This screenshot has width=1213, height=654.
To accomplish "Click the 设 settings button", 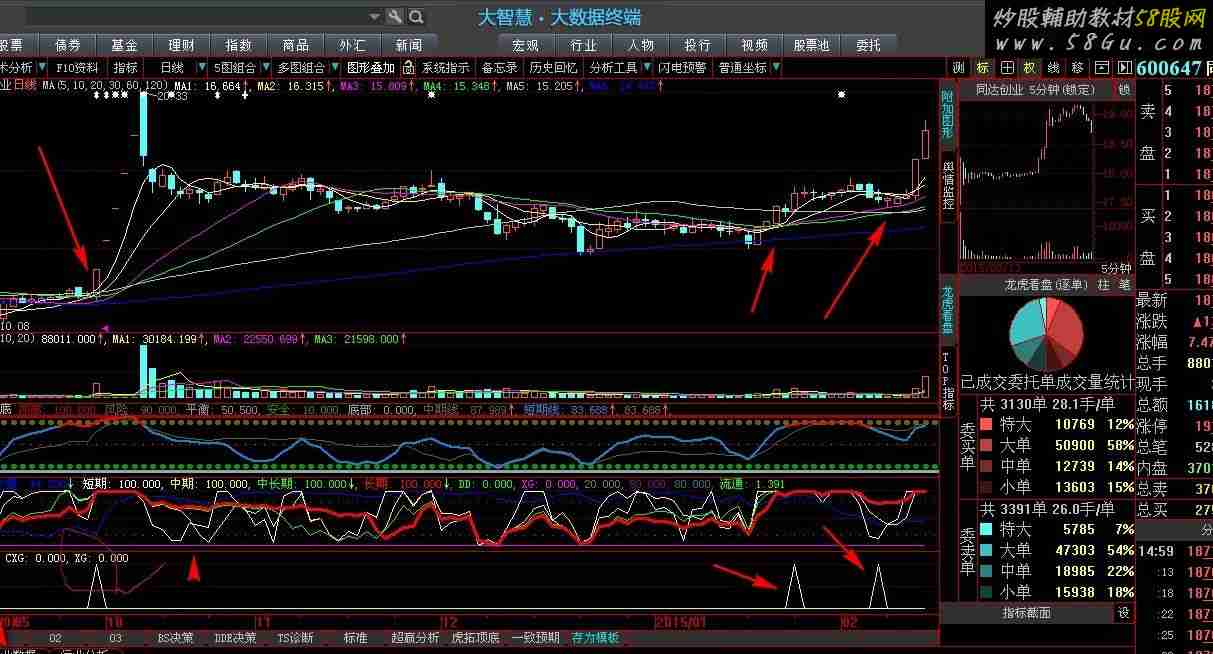I will [1124, 612].
